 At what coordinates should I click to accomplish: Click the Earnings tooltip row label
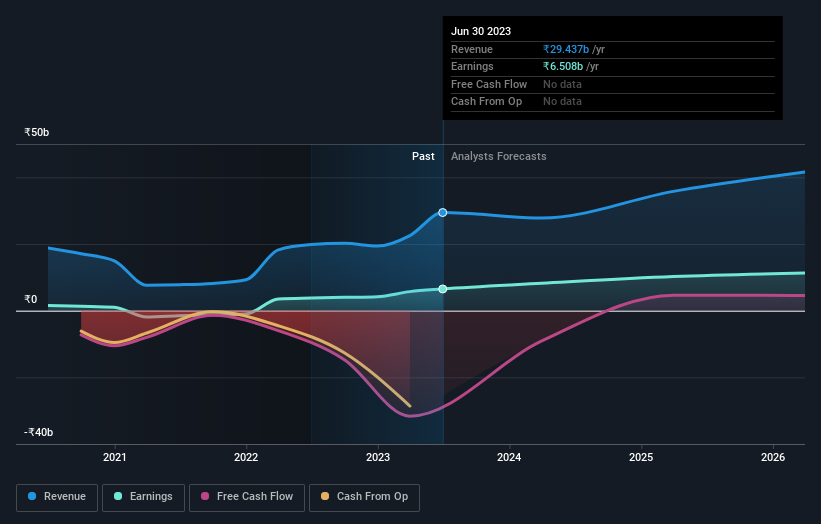click(x=472, y=66)
